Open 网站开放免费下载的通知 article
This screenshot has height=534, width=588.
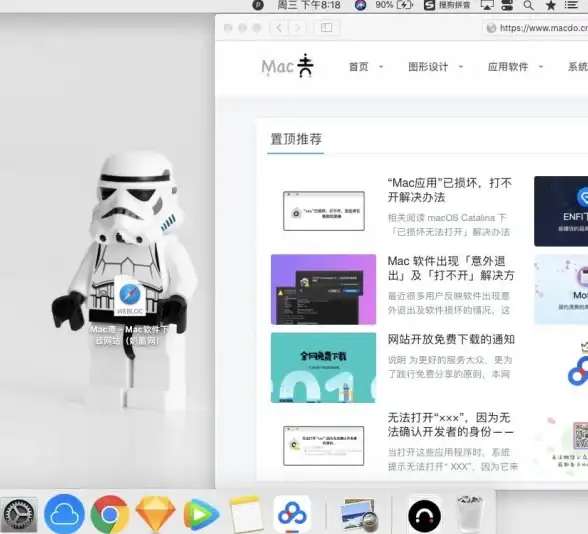point(451,339)
